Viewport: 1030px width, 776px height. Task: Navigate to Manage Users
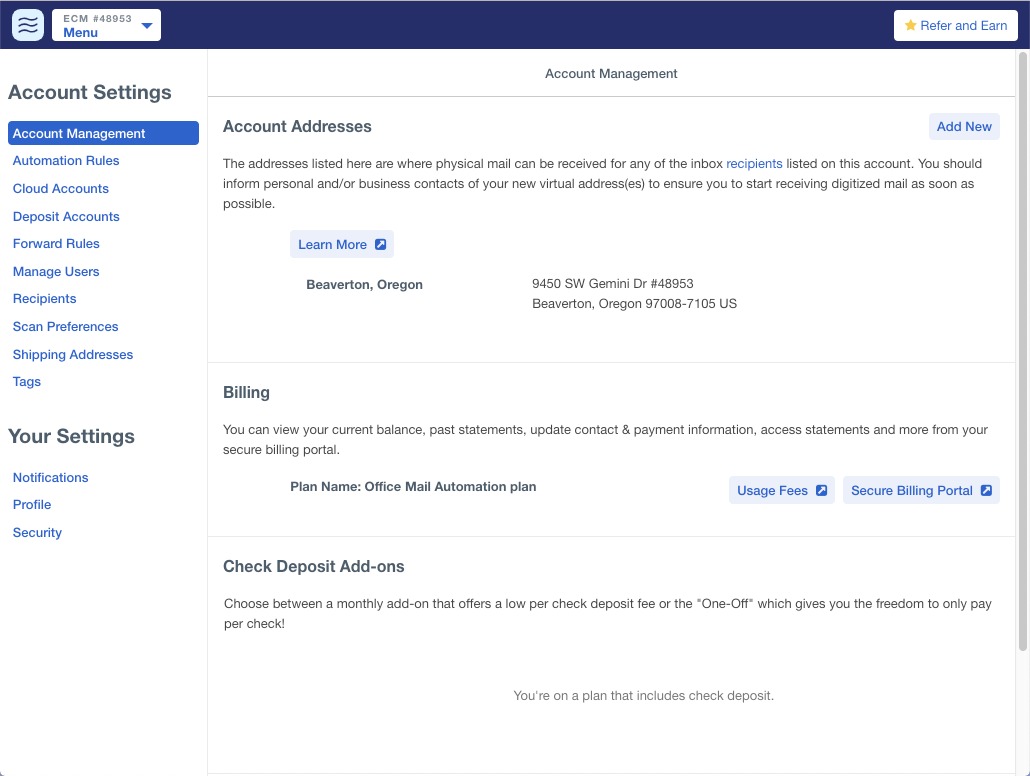click(56, 271)
